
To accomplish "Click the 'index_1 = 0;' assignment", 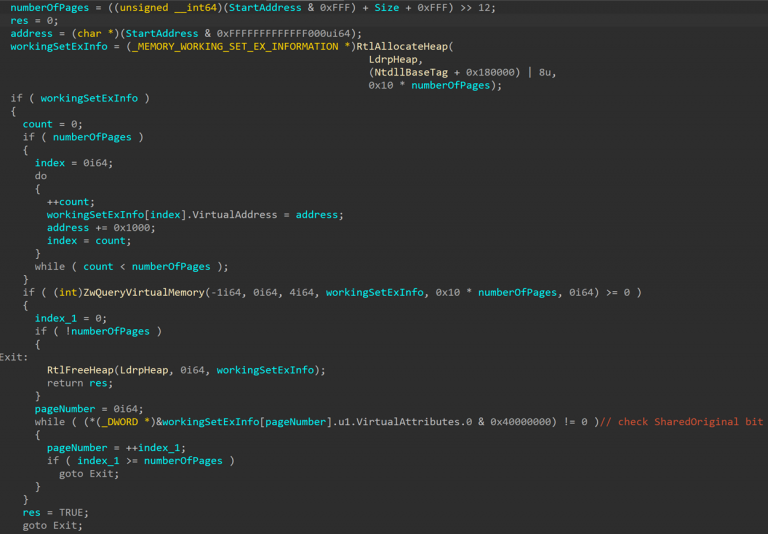I will 72,318.
